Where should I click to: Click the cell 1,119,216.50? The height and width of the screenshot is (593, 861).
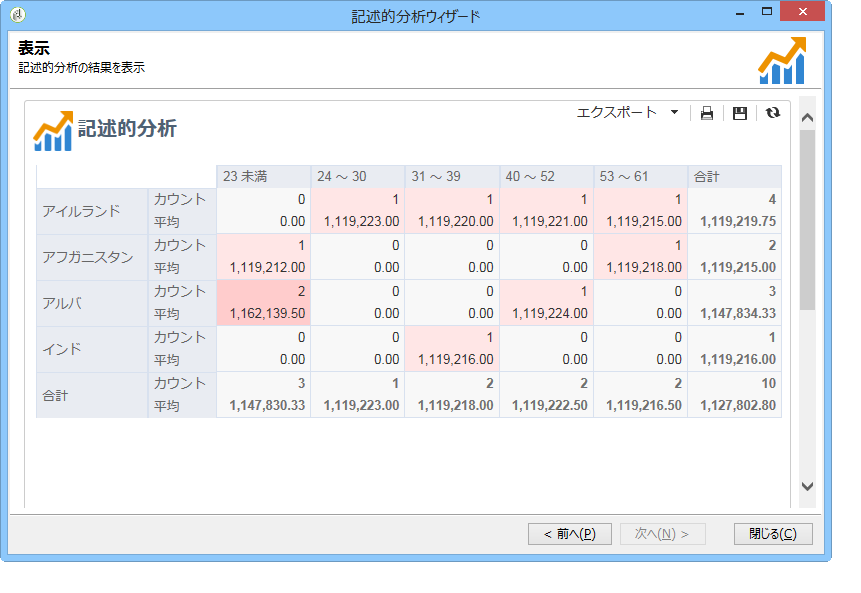point(644,405)
